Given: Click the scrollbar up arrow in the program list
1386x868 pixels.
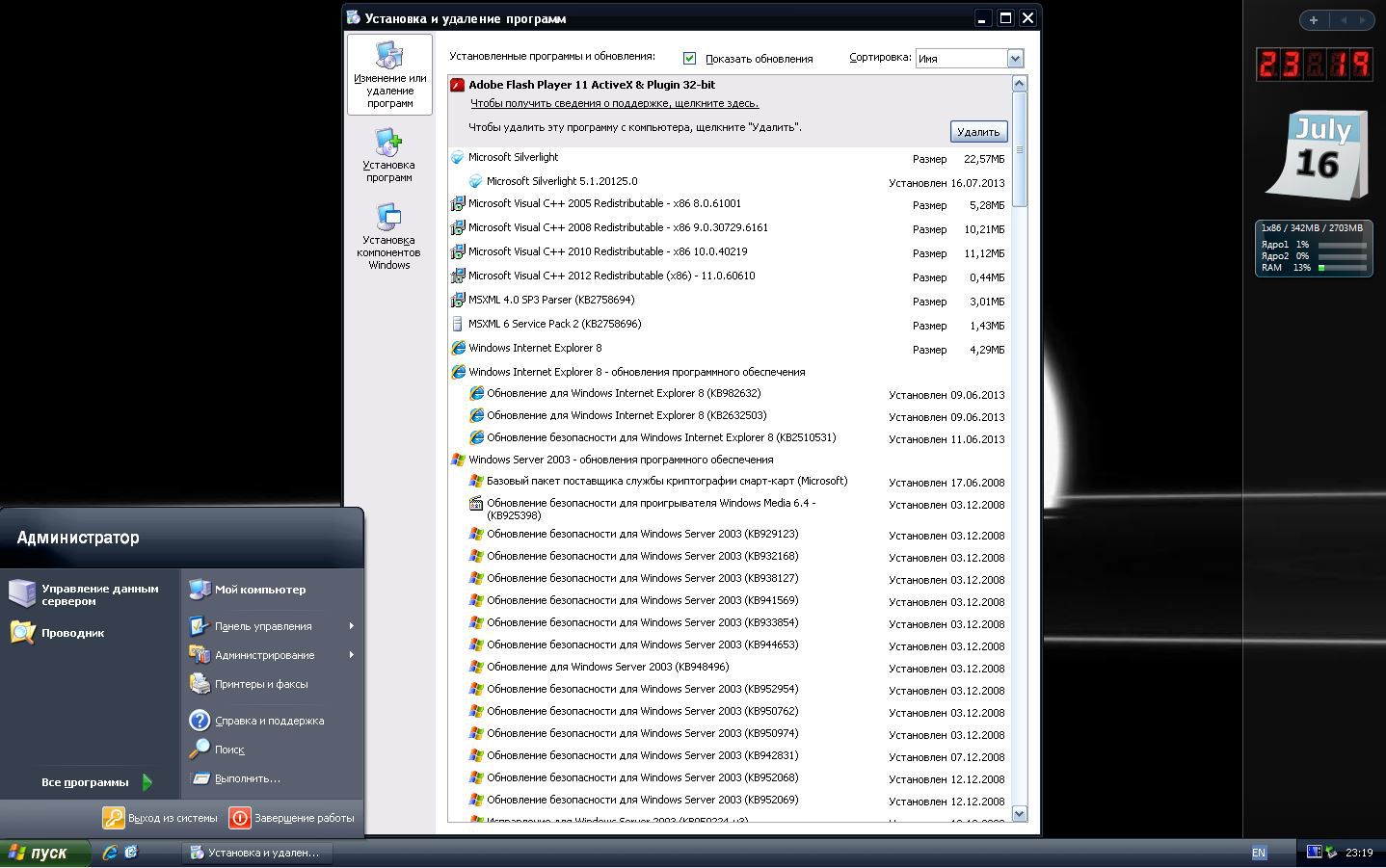Looking at the screenshot, I should point(1020,84).
